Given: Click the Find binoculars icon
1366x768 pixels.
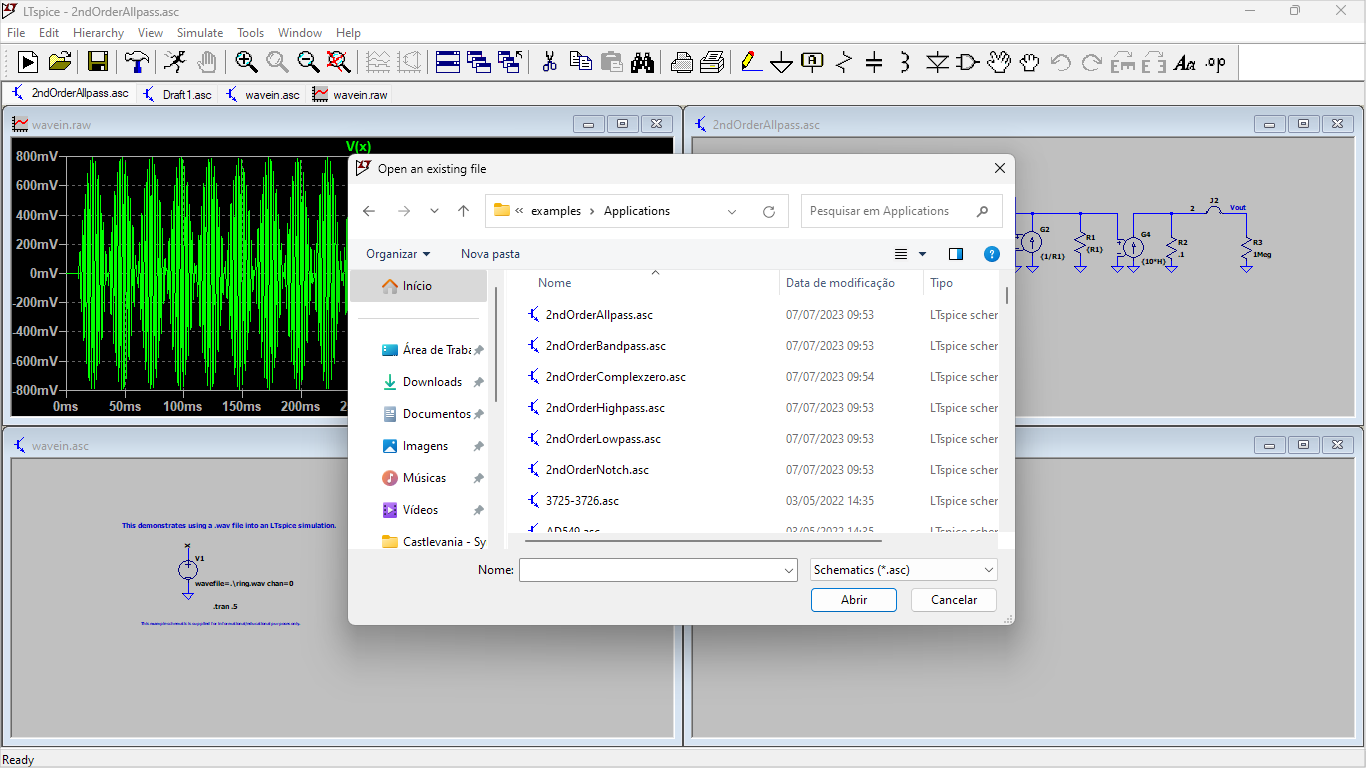Looking at the screenshot, I should tap(643, 62).
